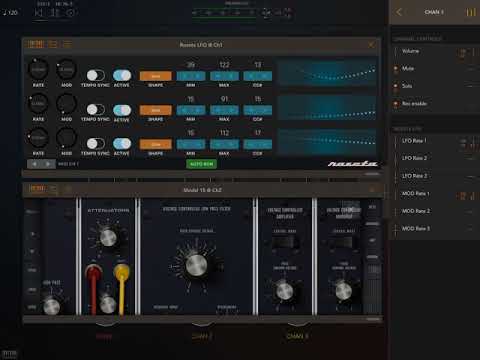This screenshot has height=360, width=480.
Task: Click the red patch cable plug
Action: click(93, 272)
